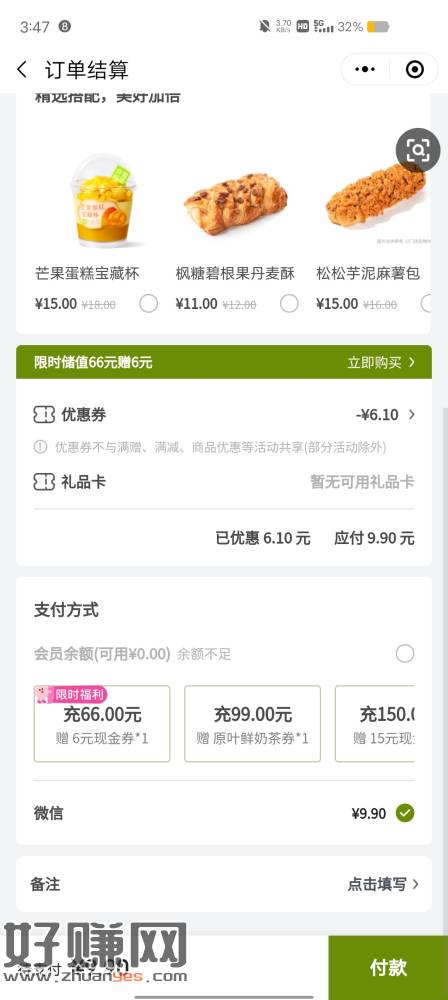
Task: Go back using the arrow icon
Action: pos(22,70)
